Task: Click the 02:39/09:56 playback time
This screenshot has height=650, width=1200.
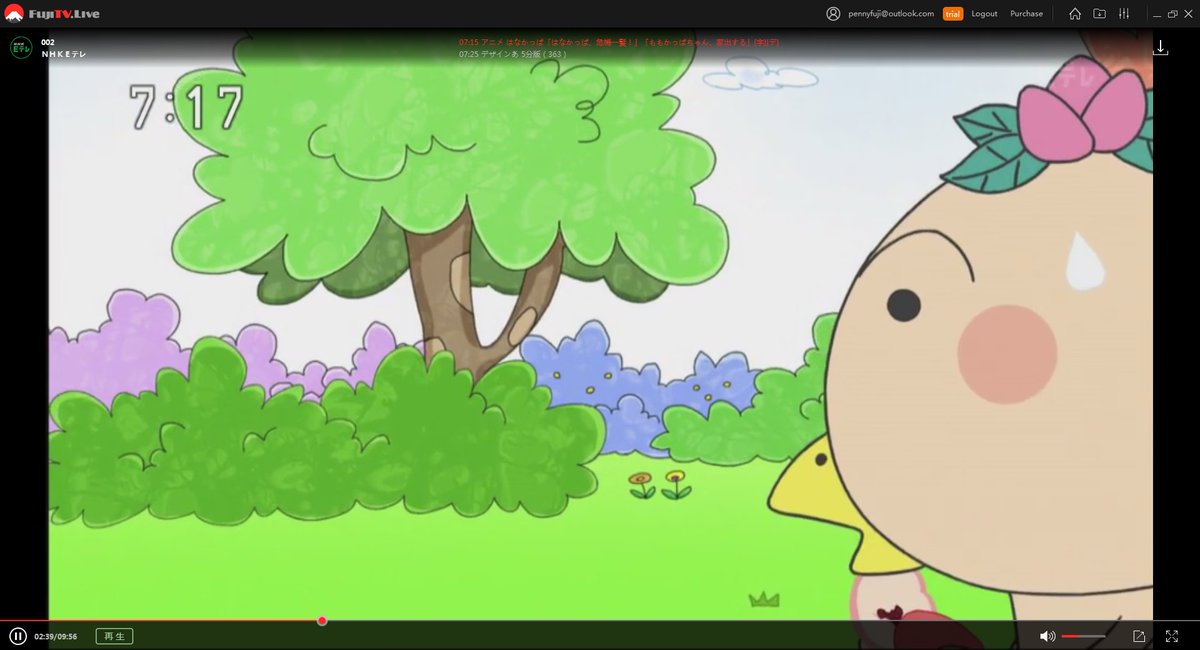Action: tap(56, 636)
